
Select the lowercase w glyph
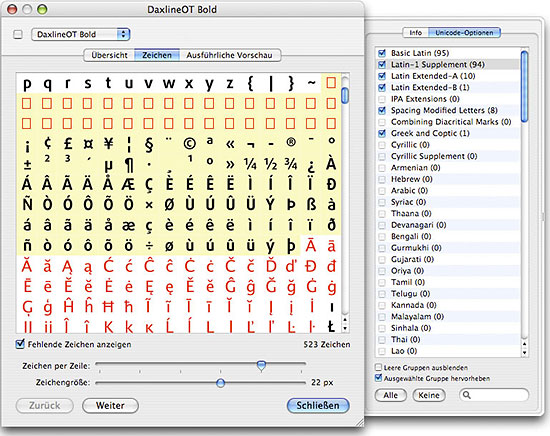[x=169, y=84]
